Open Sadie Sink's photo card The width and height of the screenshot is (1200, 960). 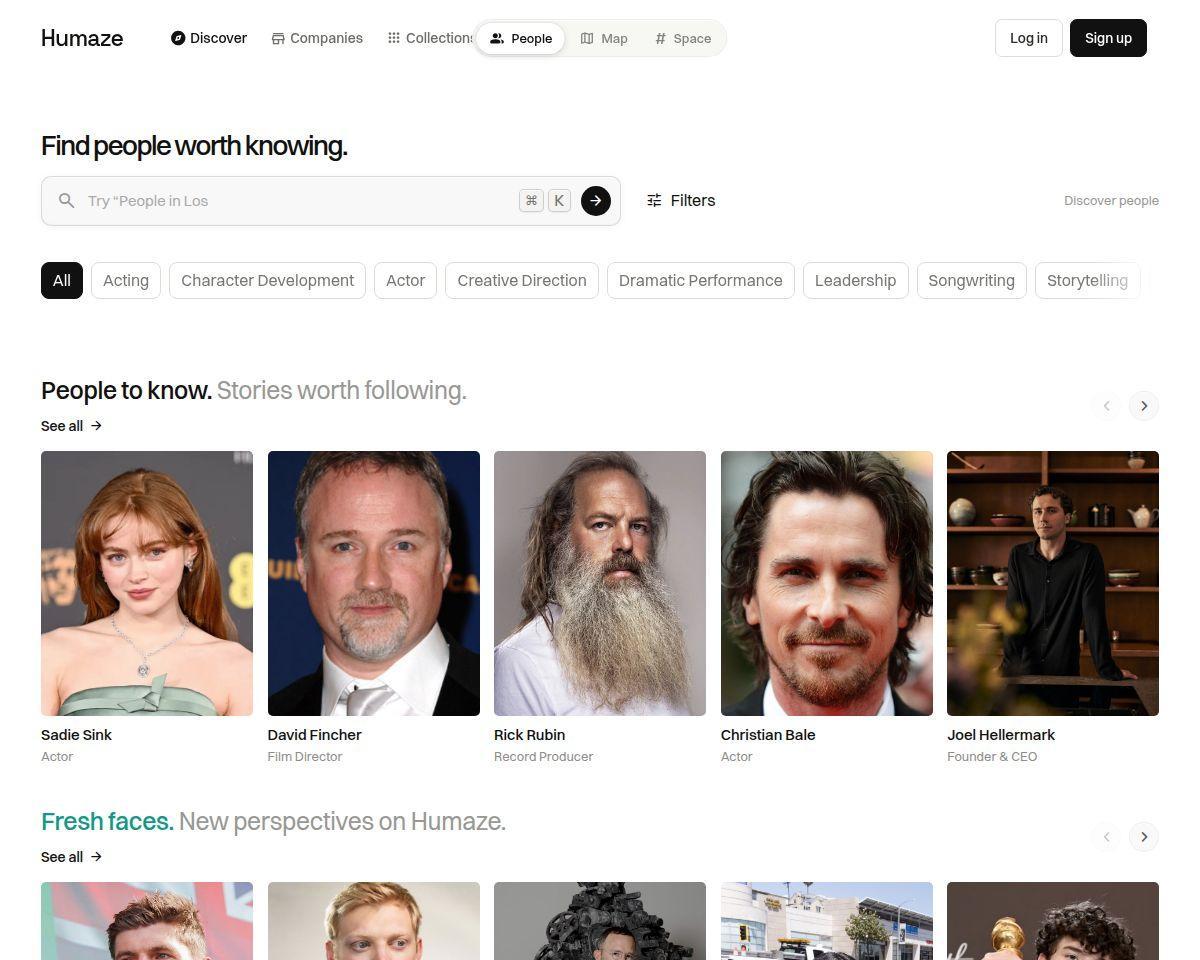[147, 583]
